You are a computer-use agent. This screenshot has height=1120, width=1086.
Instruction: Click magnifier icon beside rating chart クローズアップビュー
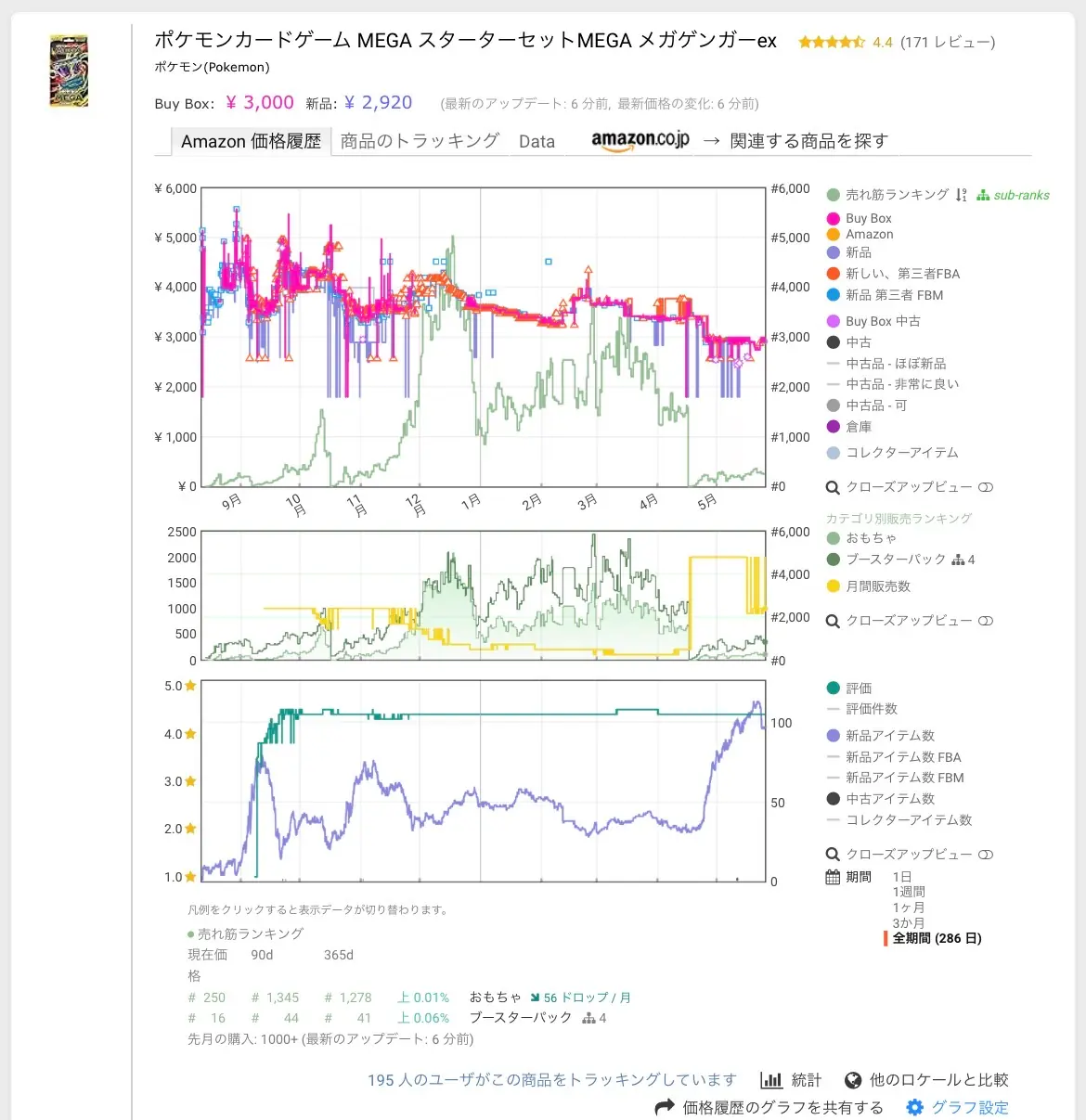(x=833, y=855)
